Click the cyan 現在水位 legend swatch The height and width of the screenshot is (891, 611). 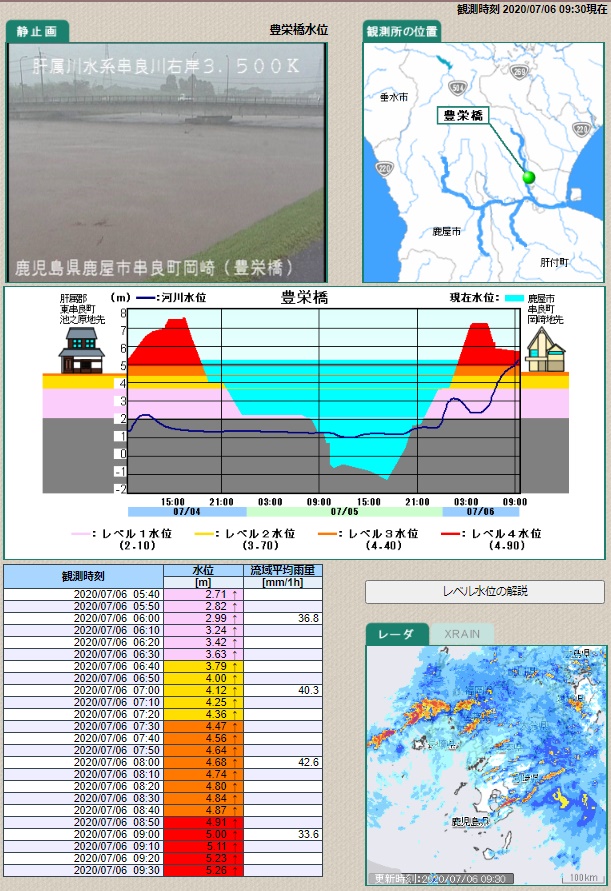514,298
